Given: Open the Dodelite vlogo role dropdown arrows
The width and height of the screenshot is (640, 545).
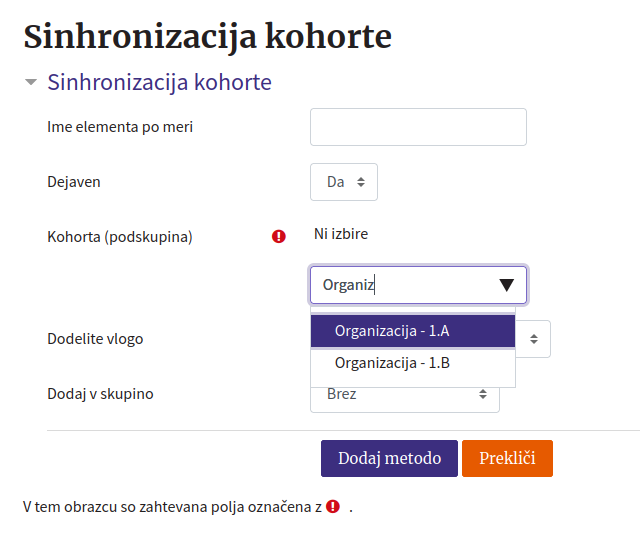Looking at the screenshot, I should 534,339.
